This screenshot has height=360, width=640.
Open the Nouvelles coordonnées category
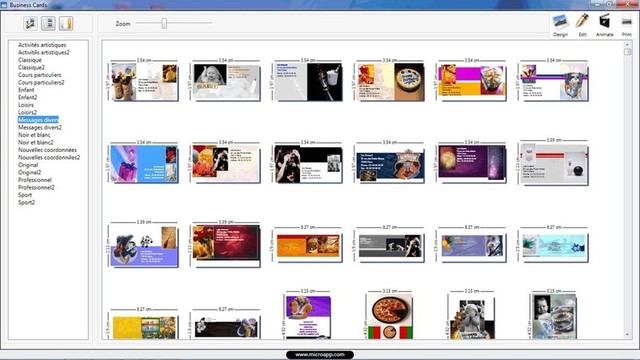coord(47,150)
